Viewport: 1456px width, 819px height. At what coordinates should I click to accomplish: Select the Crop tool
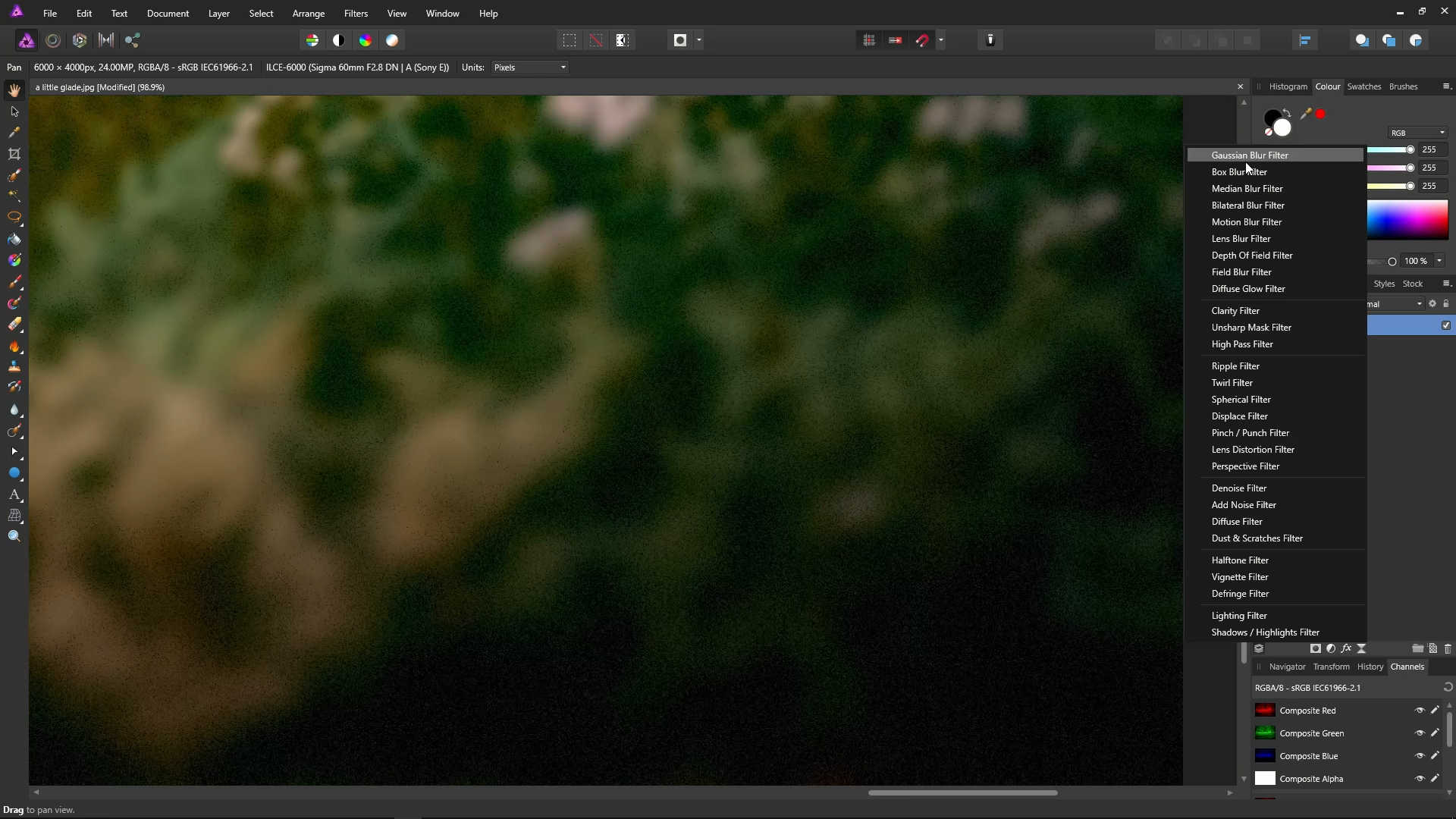point(14,154)
